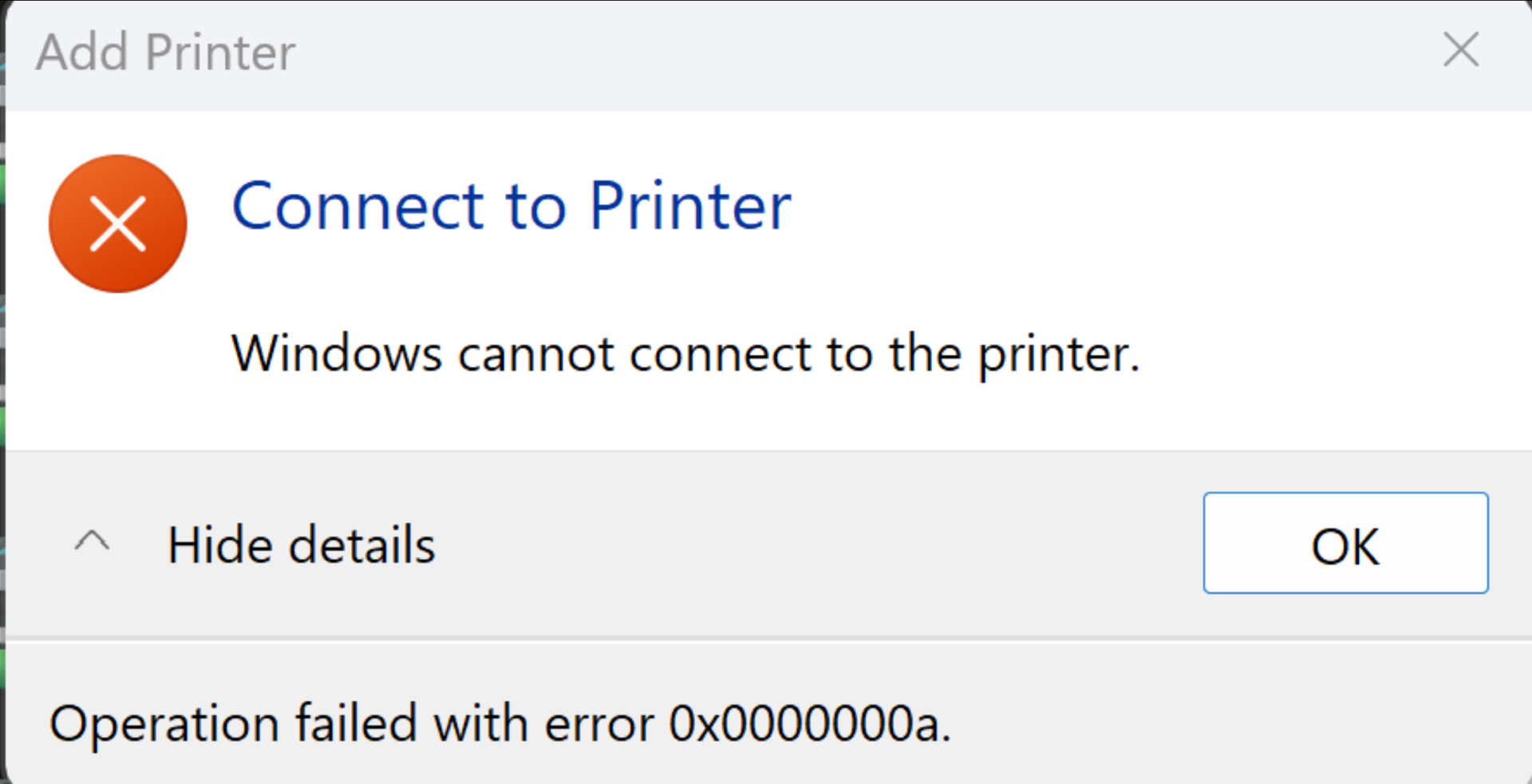Click the white X inside the error circle
The width and height of the screenshot is (1532, 784).
[x=118, y=224]
